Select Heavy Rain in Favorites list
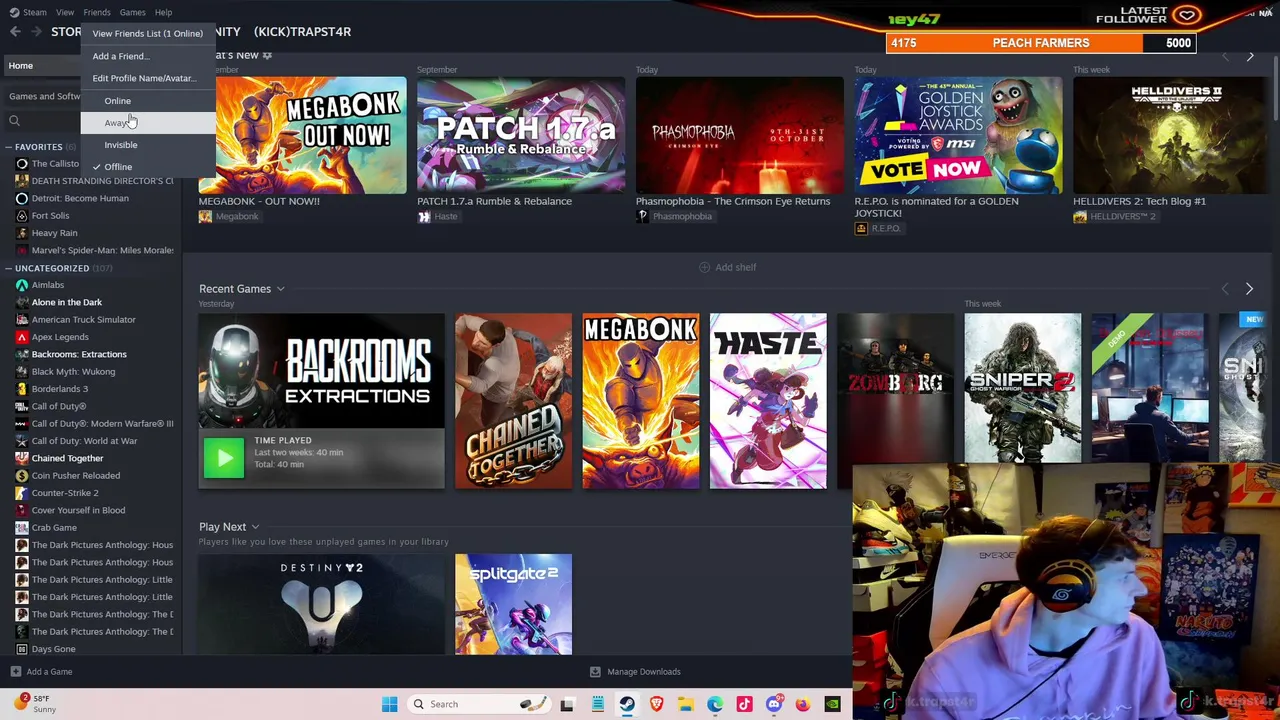 tap(54, 233)
